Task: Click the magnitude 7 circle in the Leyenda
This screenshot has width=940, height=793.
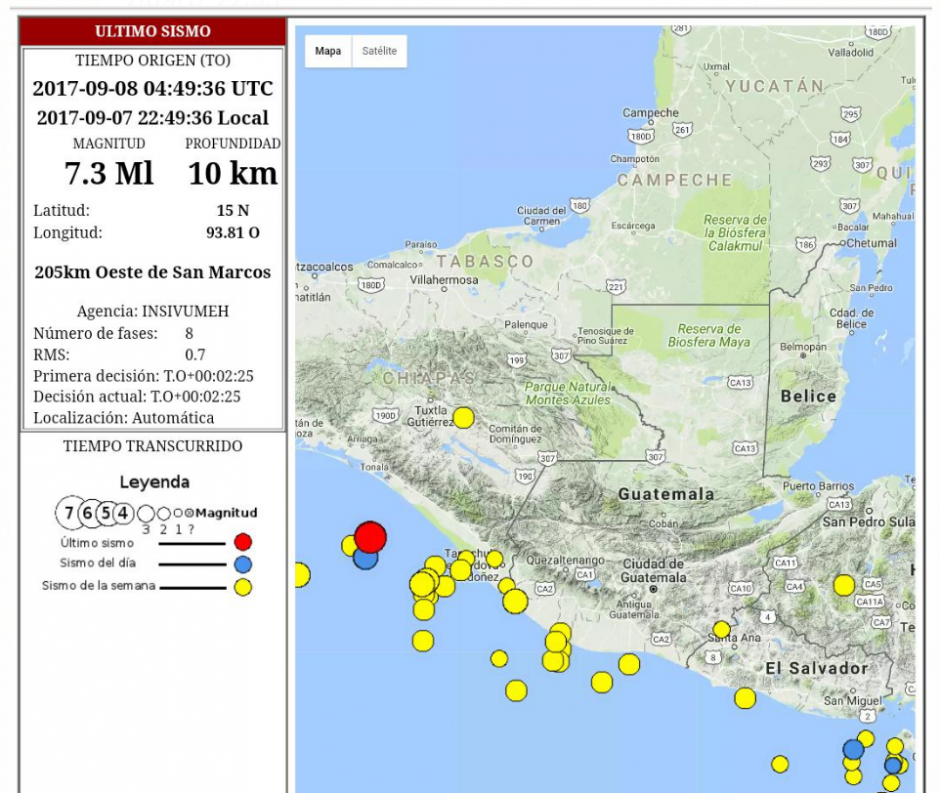Action: [69, 513]
